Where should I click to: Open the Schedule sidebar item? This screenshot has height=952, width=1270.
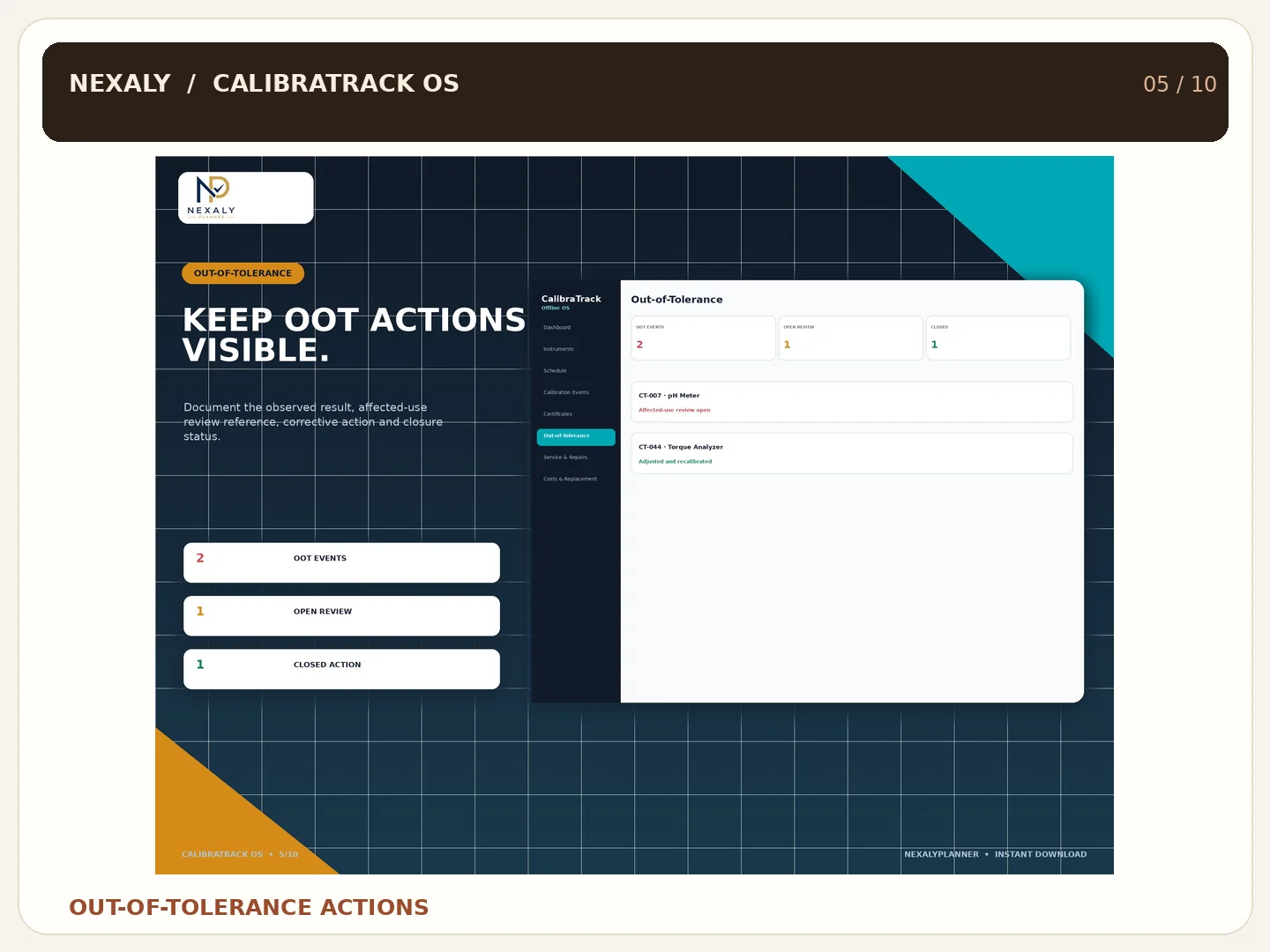point(555,371)
